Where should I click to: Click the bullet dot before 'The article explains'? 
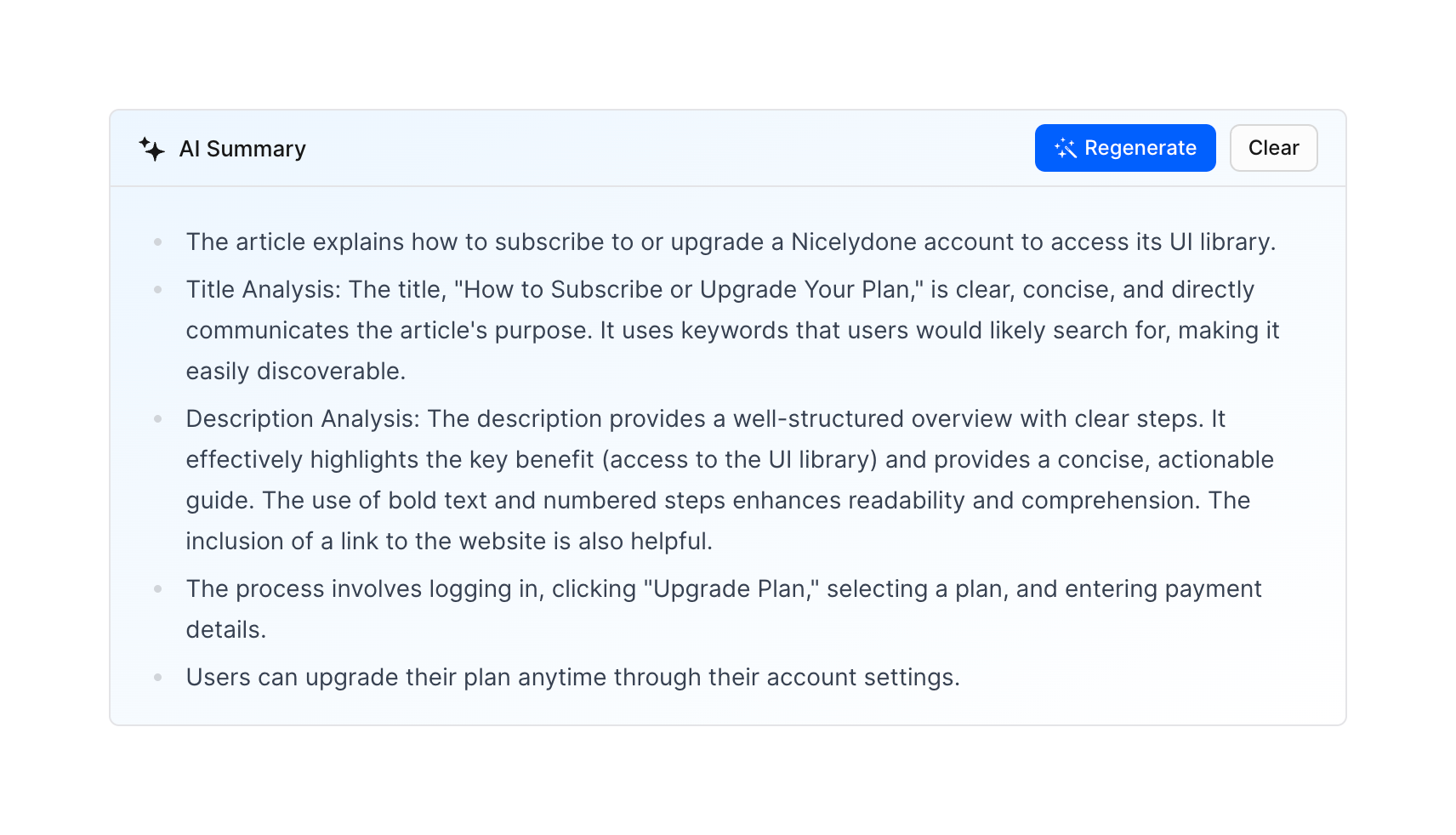pos(158,242)
